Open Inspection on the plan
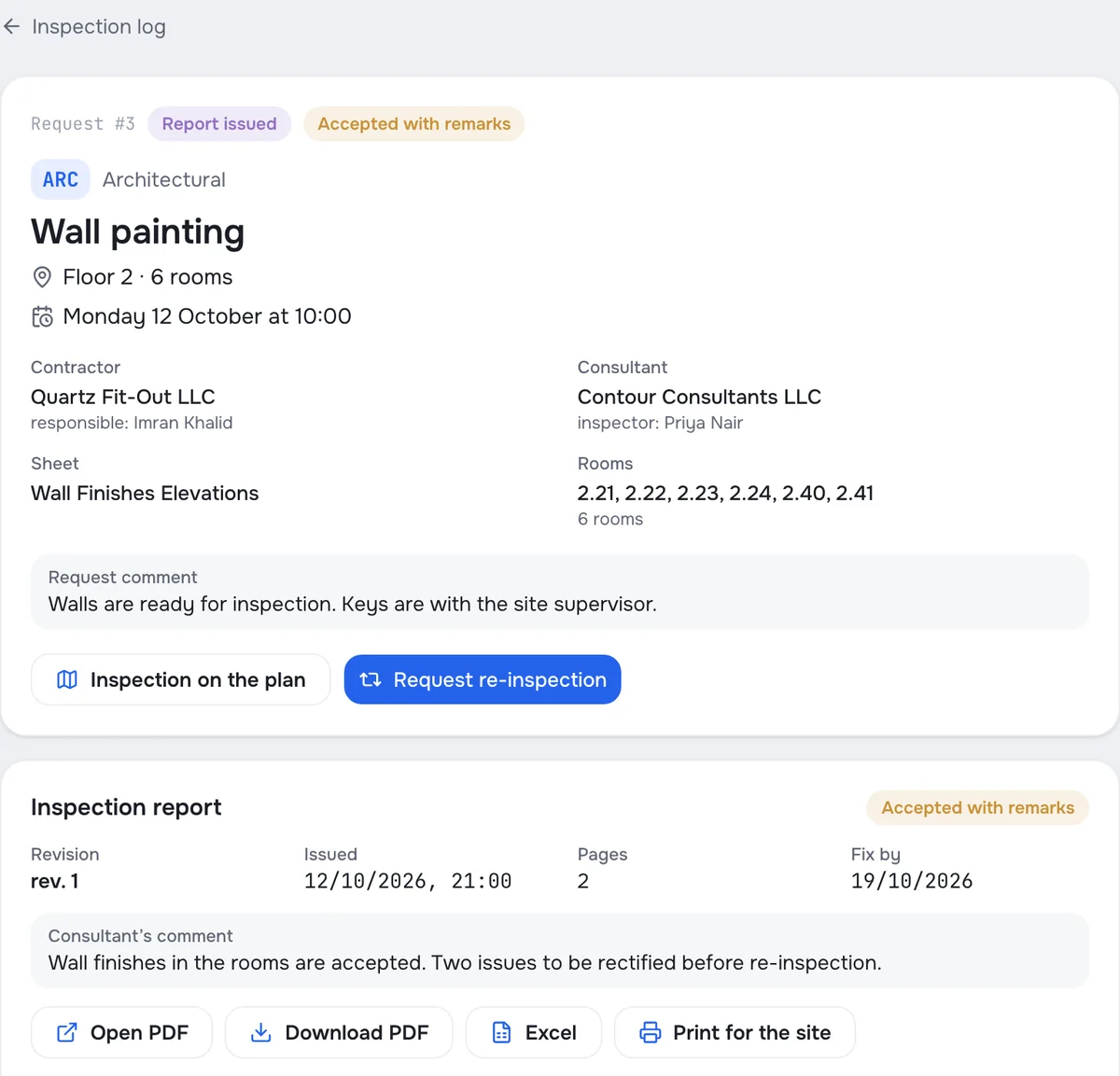Screen dimensions: 1120x1076 tap(181, 679)
